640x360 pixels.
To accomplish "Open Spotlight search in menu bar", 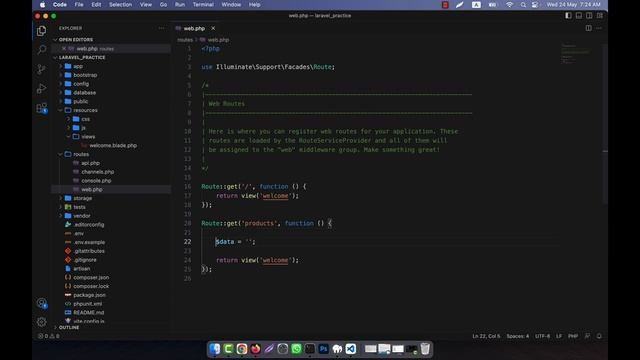I will [523, 5].
